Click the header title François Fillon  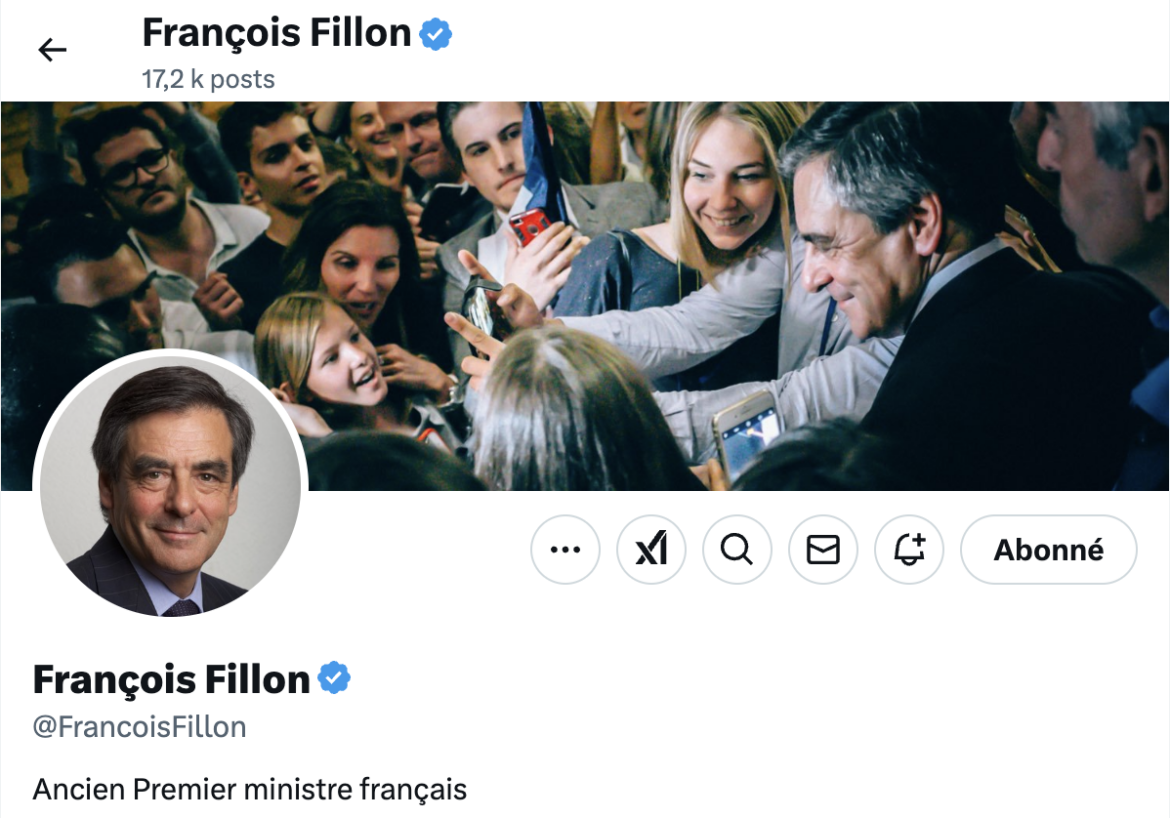[x=276, y=34]
